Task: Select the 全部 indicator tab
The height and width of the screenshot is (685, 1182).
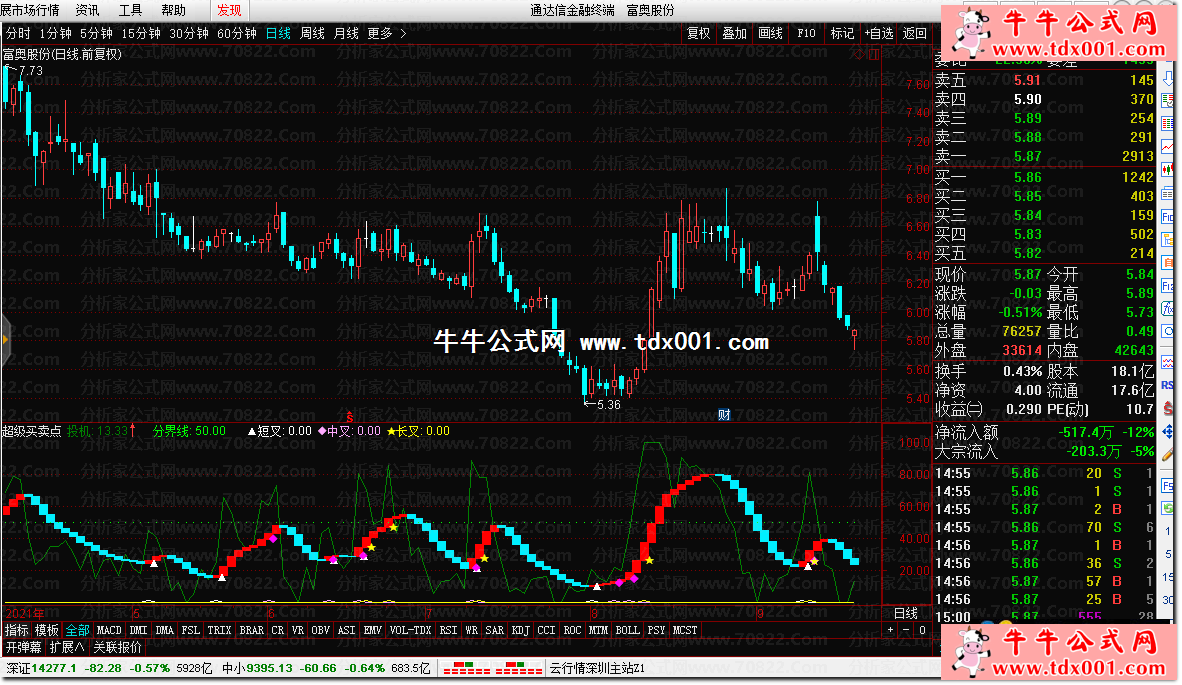Action: coord(77,630)
